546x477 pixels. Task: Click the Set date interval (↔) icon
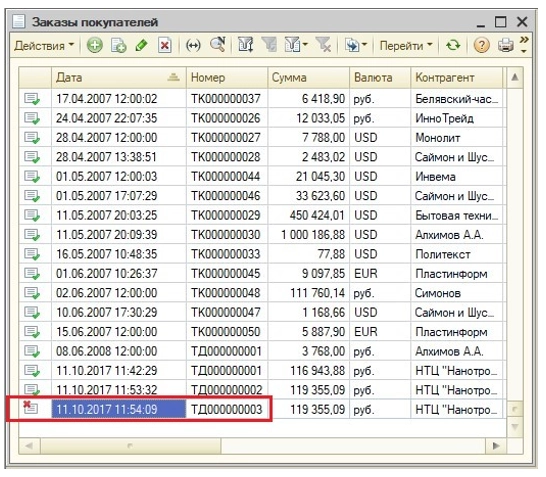pyautogui.click(x=193, y=45)
